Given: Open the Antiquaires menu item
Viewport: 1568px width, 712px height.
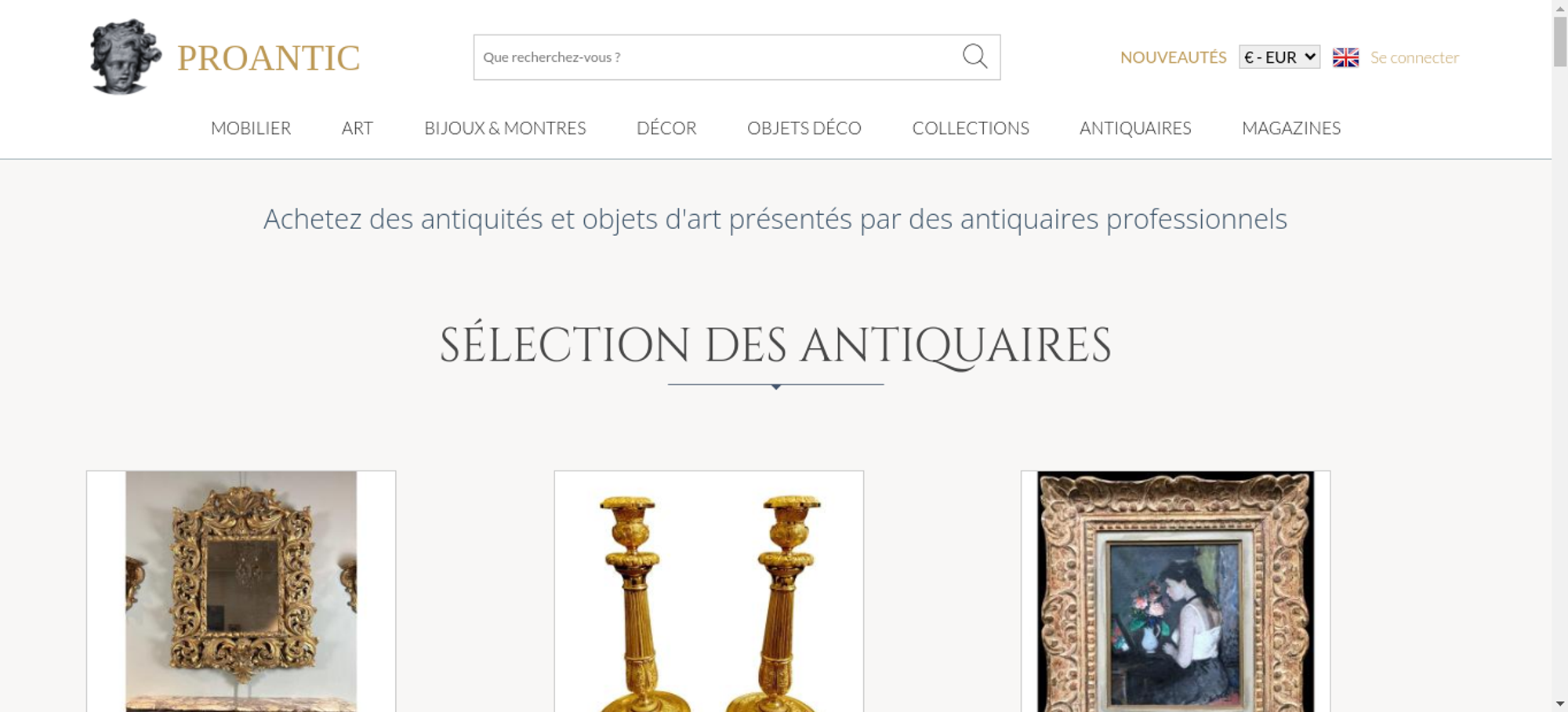Looking at the screenshot, I should [x=1135, y=128].
